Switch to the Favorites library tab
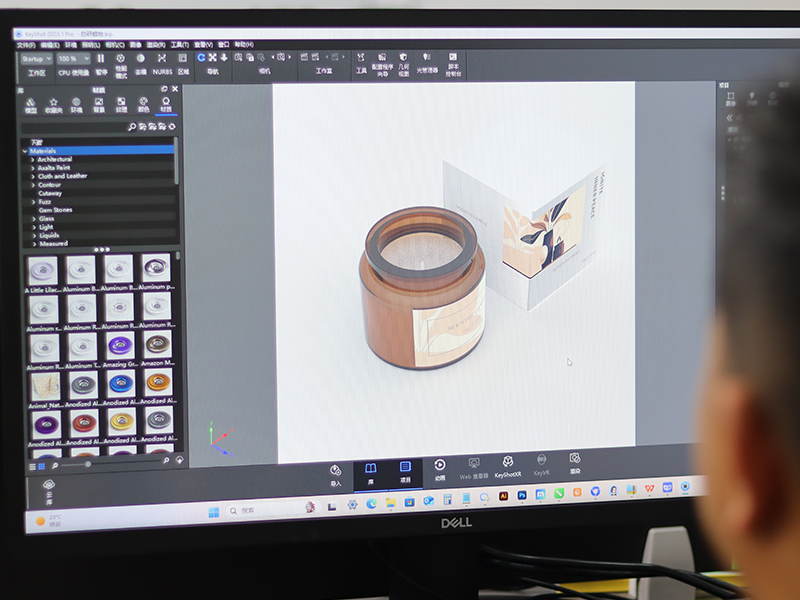The height and width of the screenshot is (600, 800). click(54, 106)
